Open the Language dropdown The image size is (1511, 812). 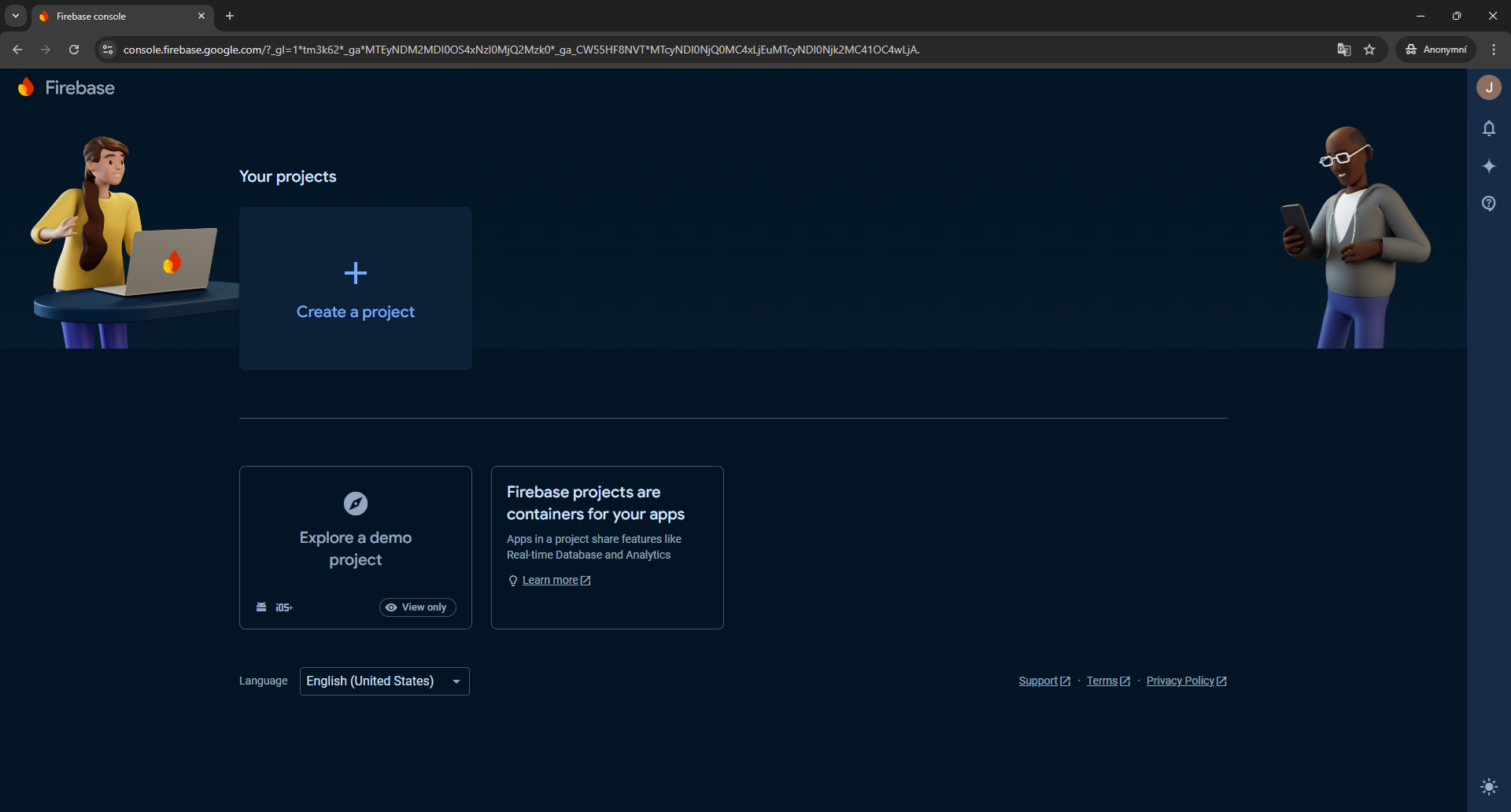pos(384,681)
